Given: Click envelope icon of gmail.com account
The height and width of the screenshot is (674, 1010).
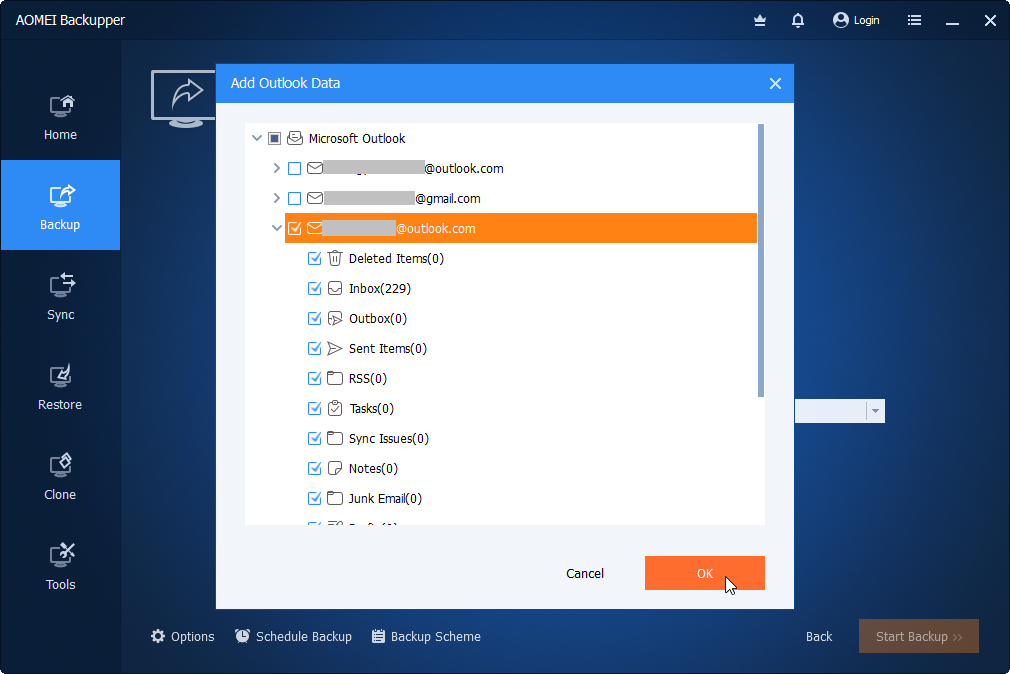Looking at the screenshot, I should pyautogui.click(x=315, y=198).
